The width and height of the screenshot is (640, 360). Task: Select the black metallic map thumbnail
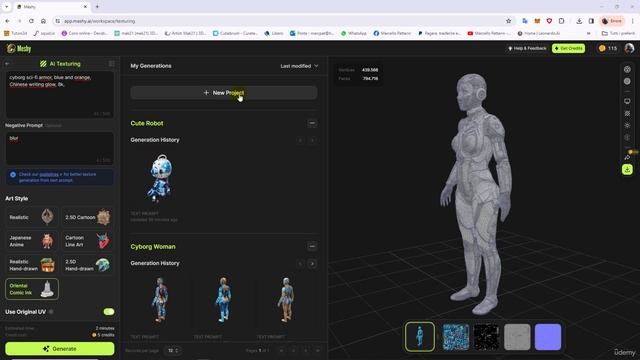pyautogui.click(x=487, y=337)
